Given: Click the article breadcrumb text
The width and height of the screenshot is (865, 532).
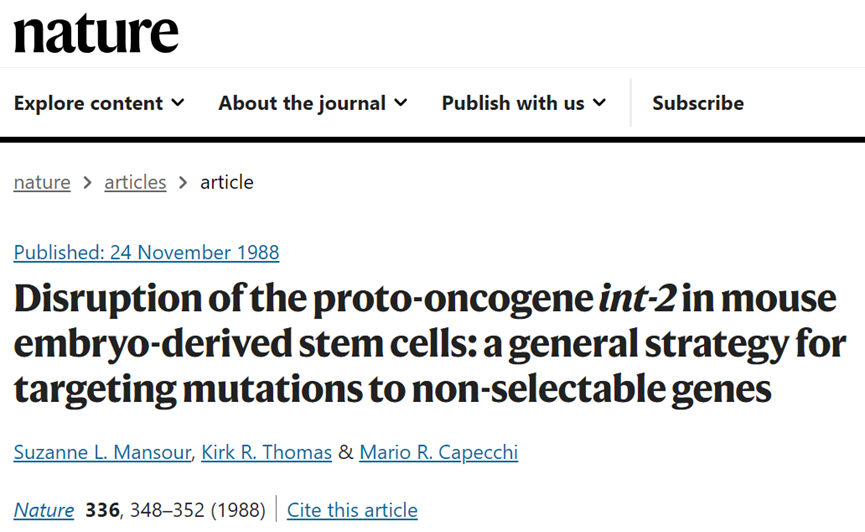Looking at the screenshot, I should pyautogui.click(x=227, y=182).
